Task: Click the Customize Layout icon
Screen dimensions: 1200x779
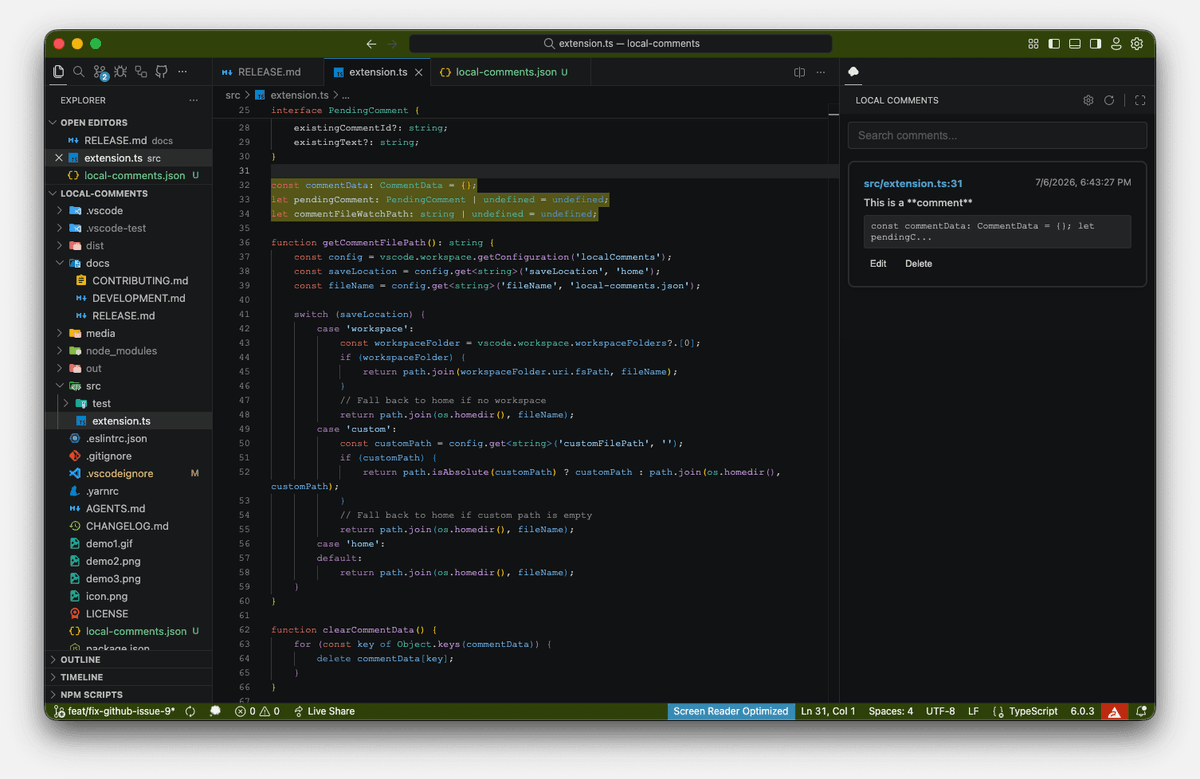Action: [x=1034, y=44]
